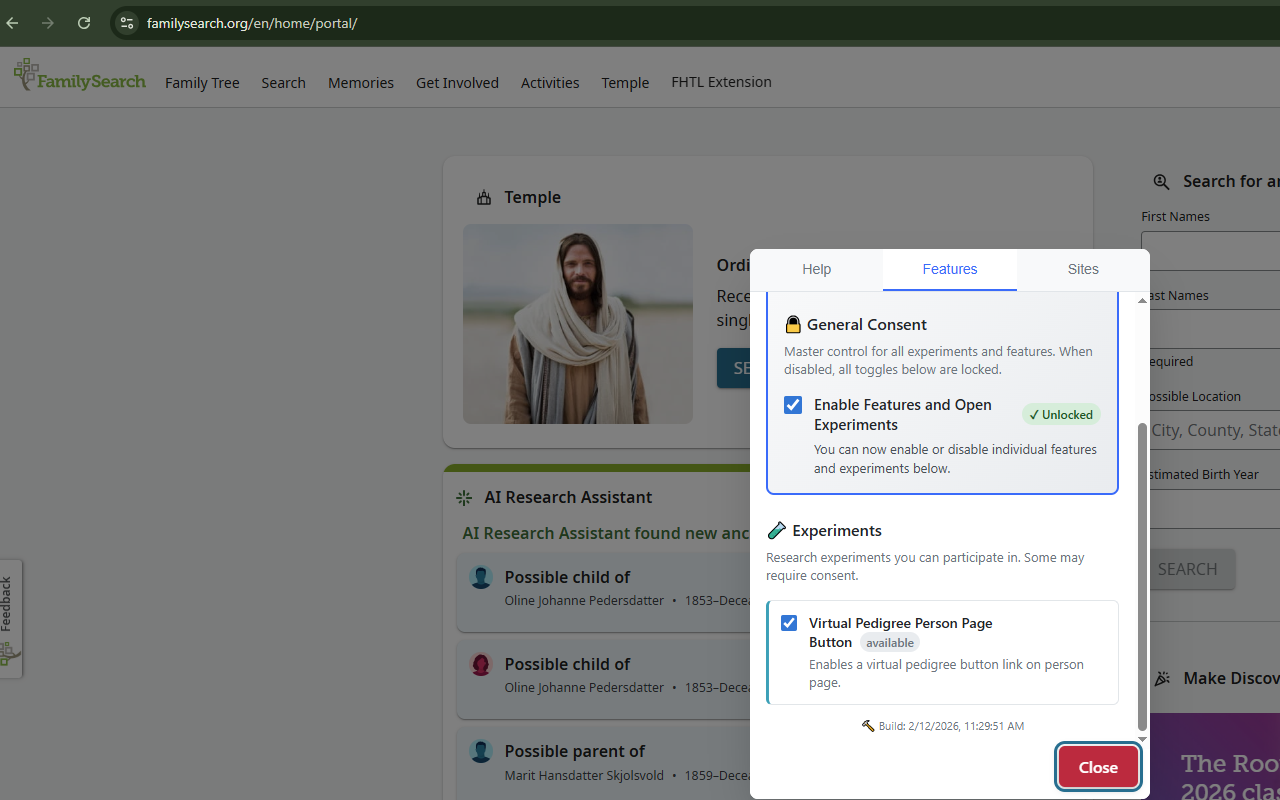This screenshot has width=1280, height=800.
Task: Click the General Consent lock icon
Action: [x=793, y=324]
